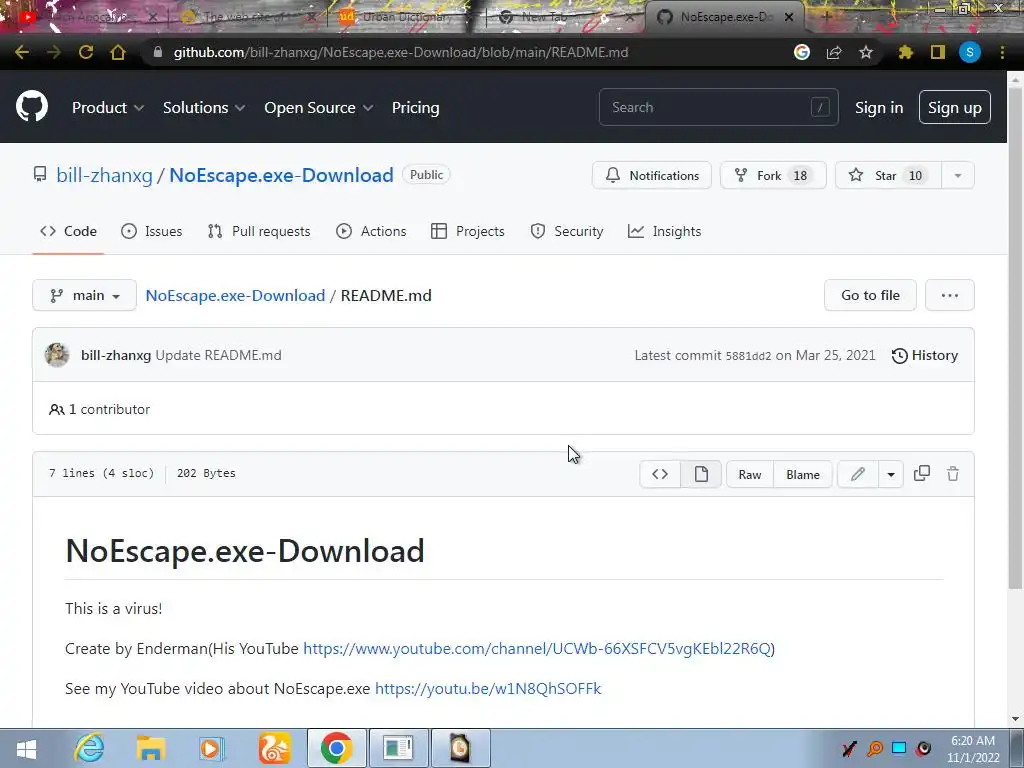Open File Explorer from the taskbar
This screenshot has height=768, width=1024.
click(x=150, y=748)
